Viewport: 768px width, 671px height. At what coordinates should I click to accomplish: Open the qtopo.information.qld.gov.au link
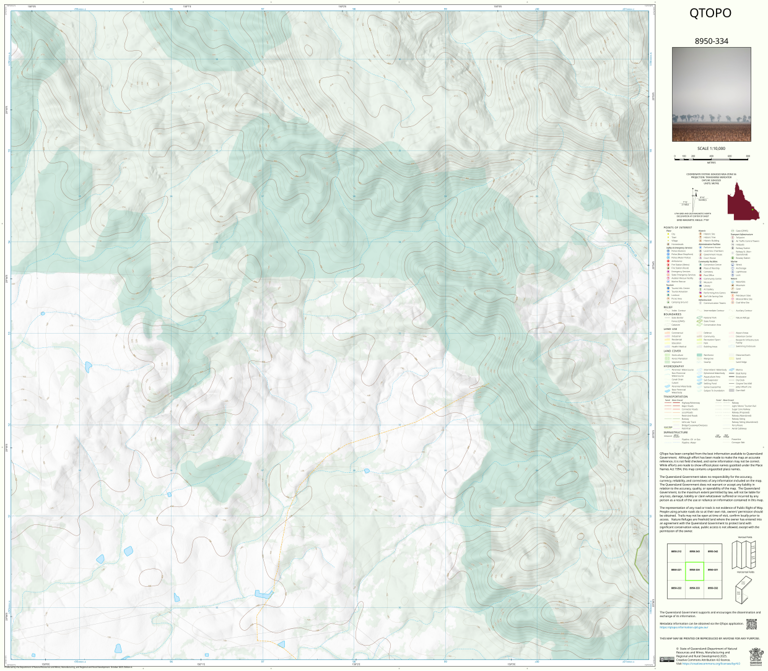(684, 627)
